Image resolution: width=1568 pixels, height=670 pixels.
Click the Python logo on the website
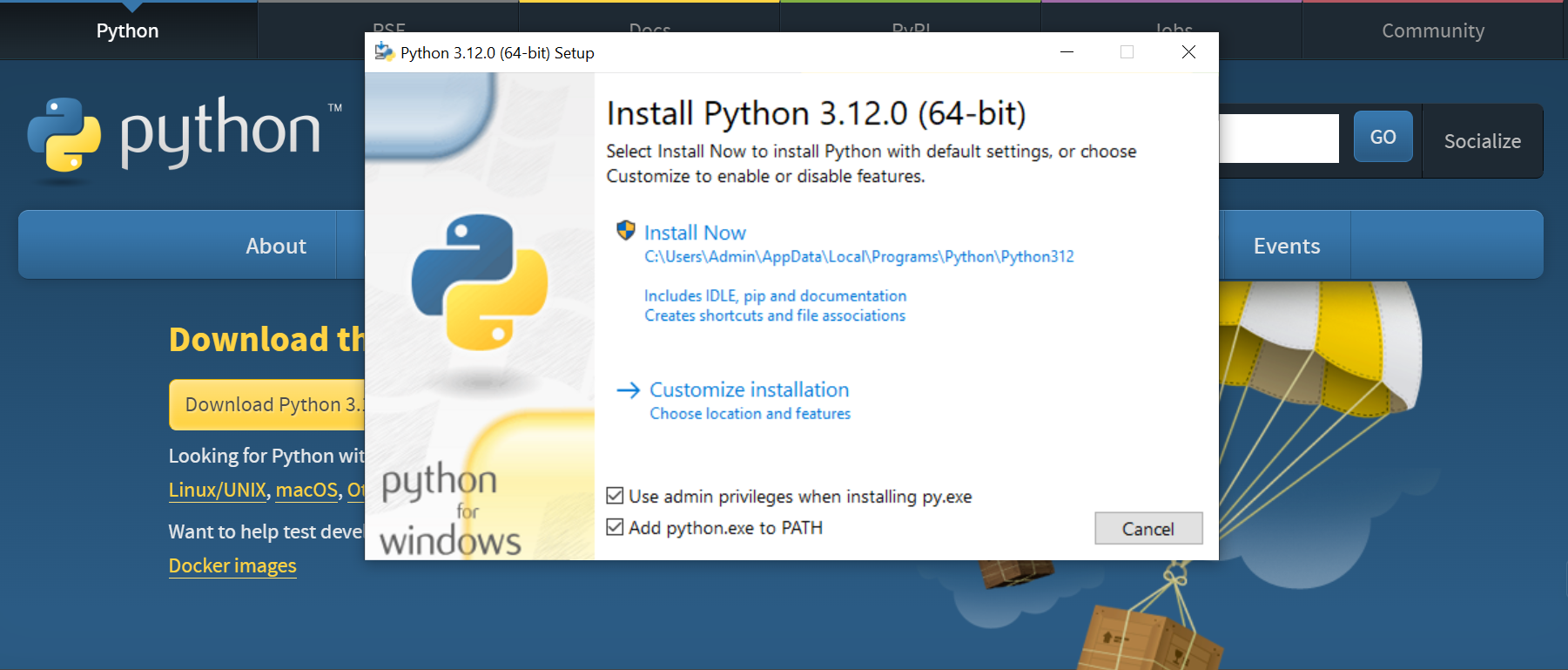point(64,135)
